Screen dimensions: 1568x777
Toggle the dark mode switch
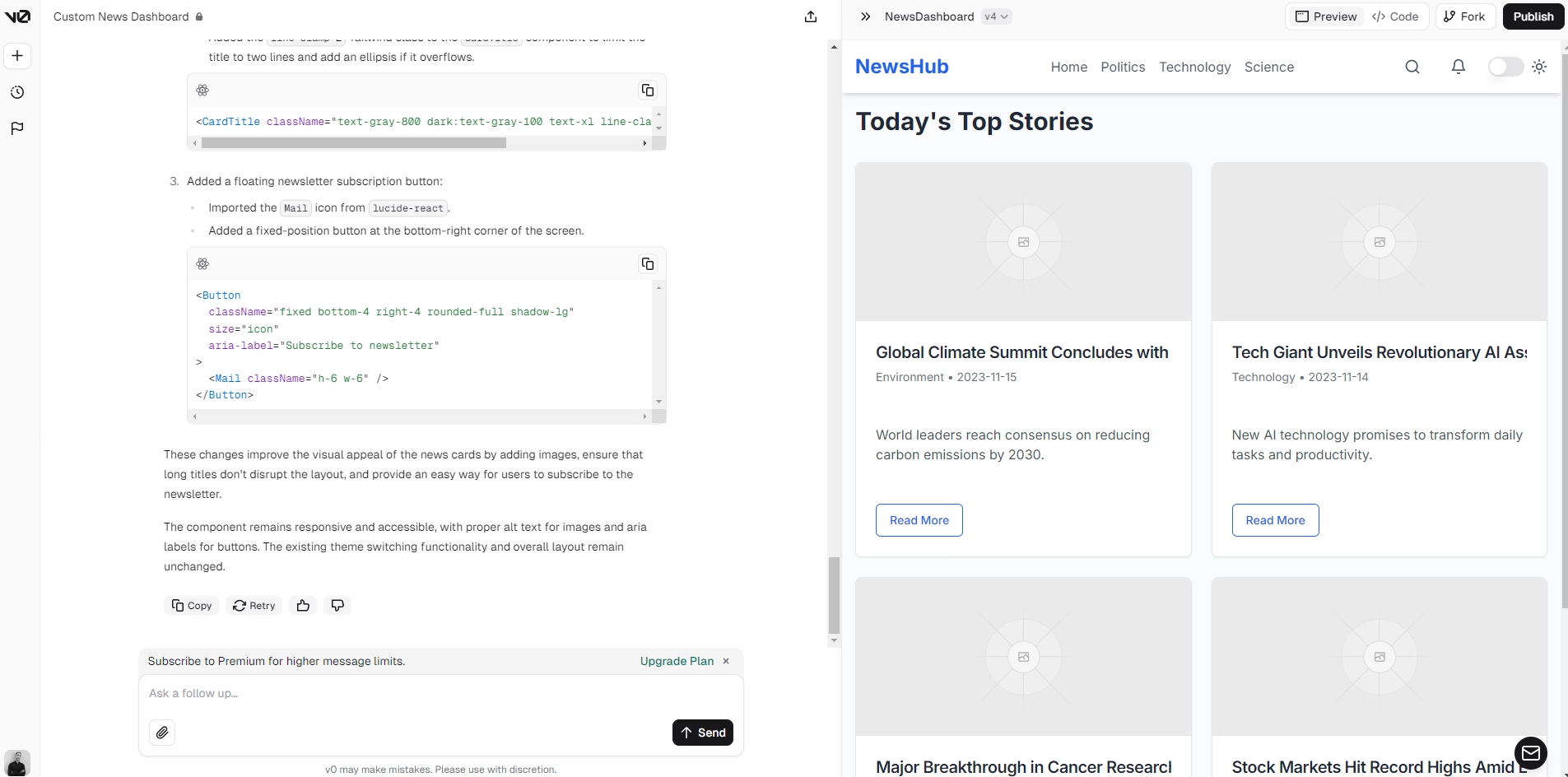click(1505, 67)
